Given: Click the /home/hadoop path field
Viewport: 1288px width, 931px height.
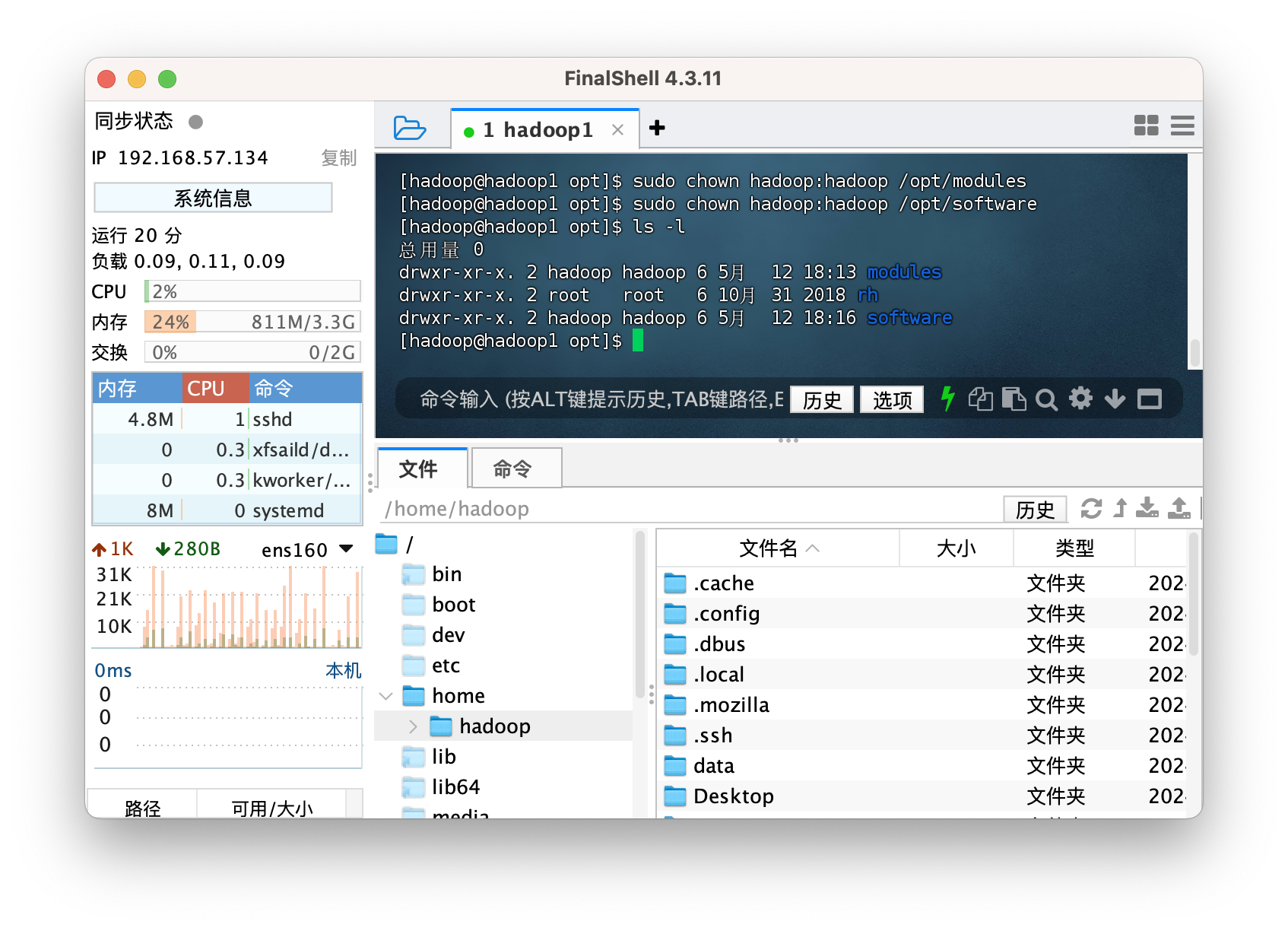Looking at the screenshot, I should [690, 509].
